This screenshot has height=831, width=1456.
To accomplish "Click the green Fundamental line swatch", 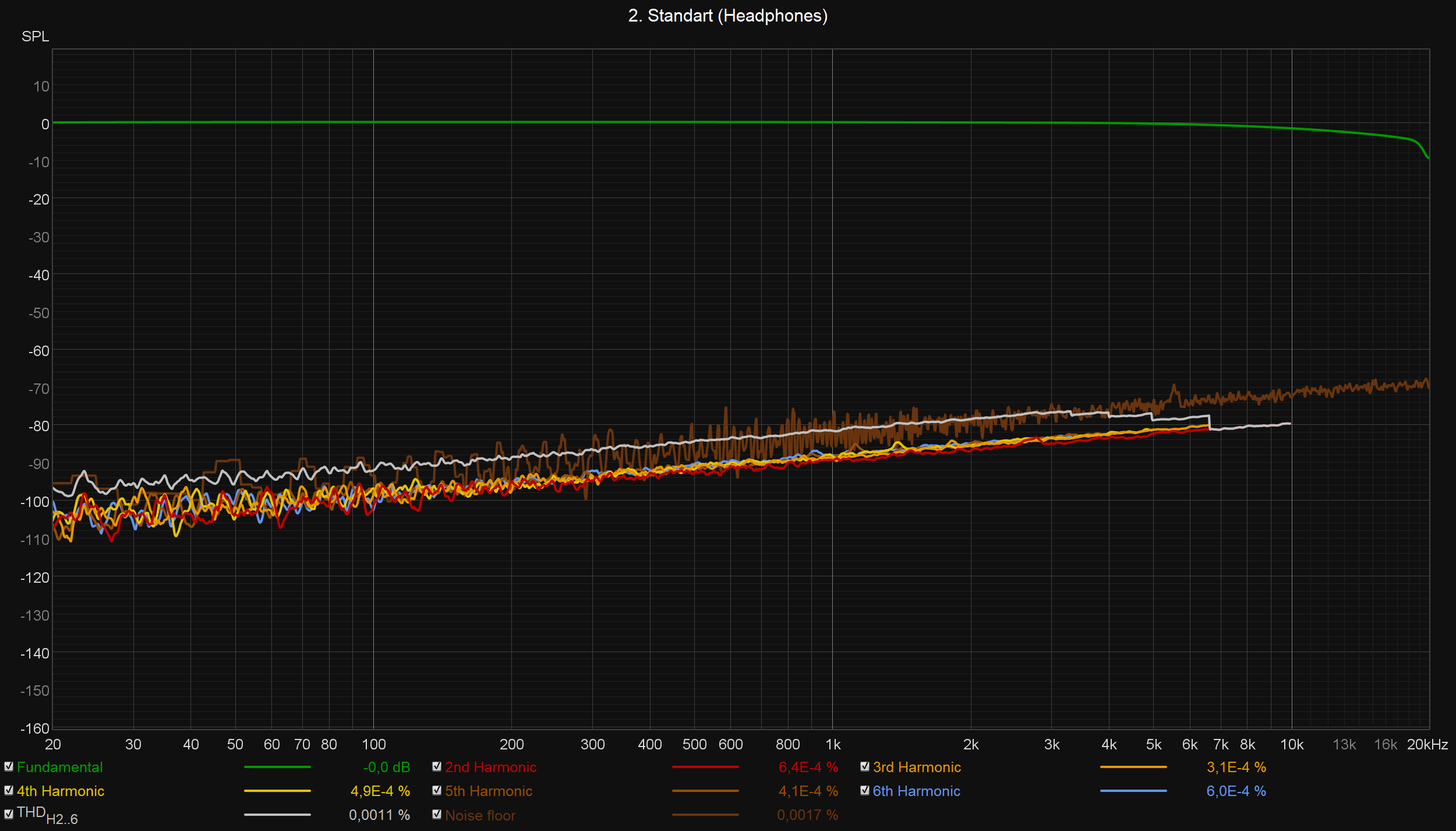I will pyautogui.click(x=277, y=767).
